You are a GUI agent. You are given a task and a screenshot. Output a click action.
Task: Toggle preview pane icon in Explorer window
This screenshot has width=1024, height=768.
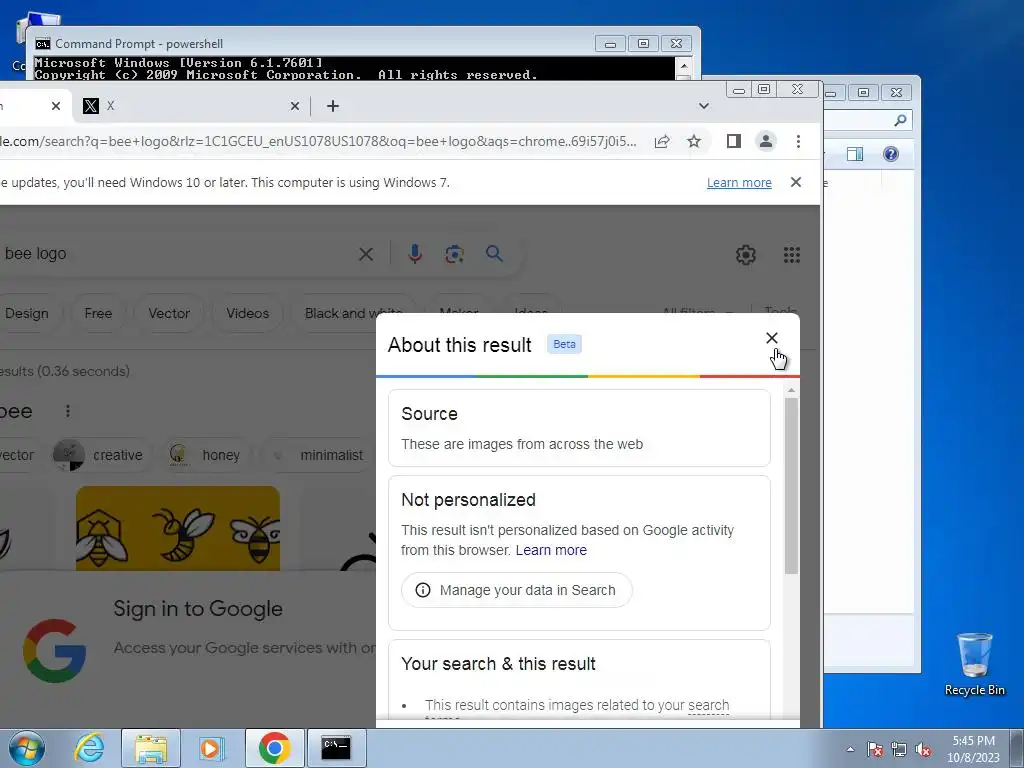coord(854,154)
